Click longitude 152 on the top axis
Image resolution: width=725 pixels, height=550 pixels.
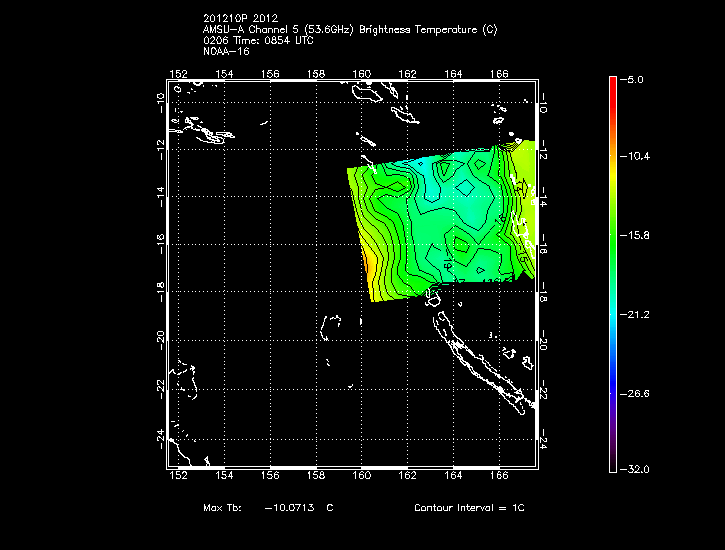pos(178,74)
